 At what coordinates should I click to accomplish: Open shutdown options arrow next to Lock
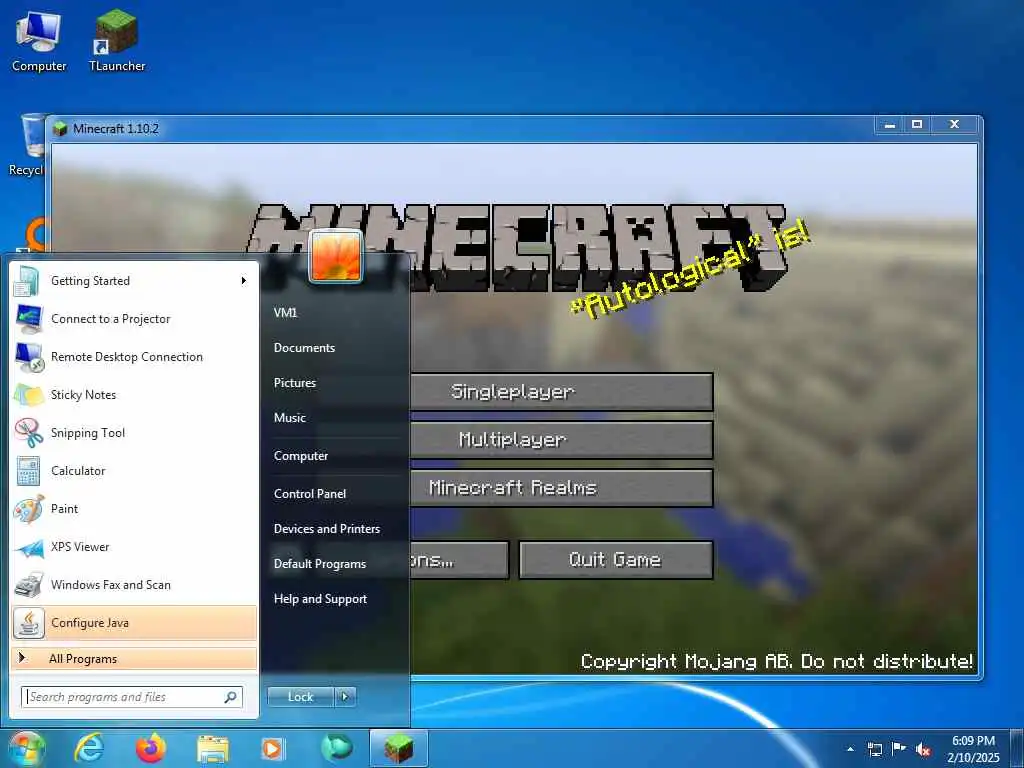pos(345,697)
